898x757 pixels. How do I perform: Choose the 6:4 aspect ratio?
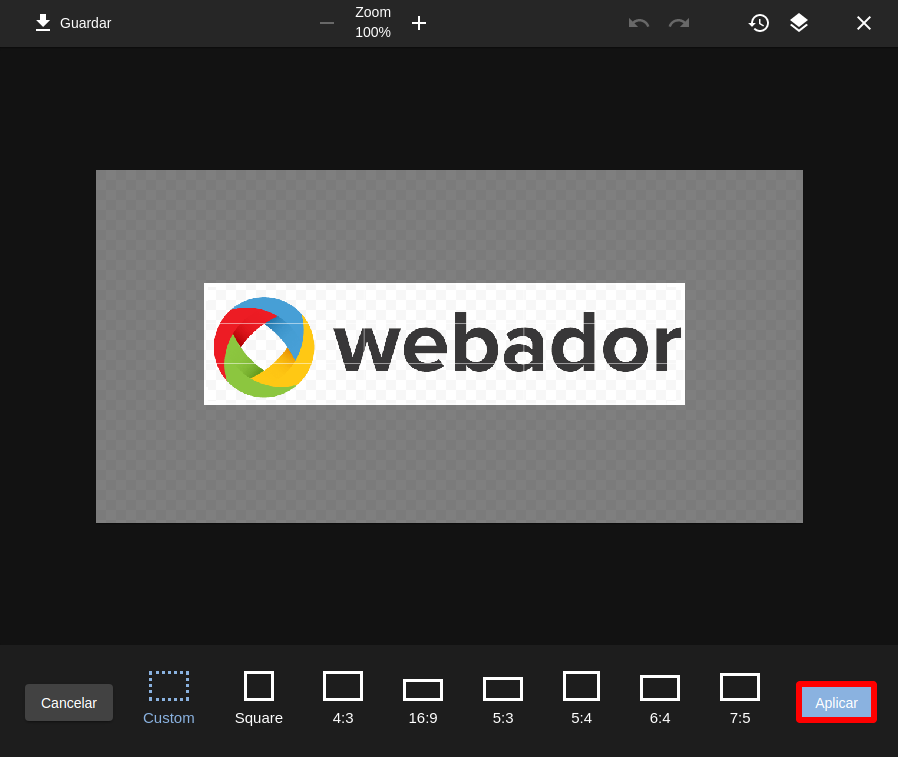(660, 698)
